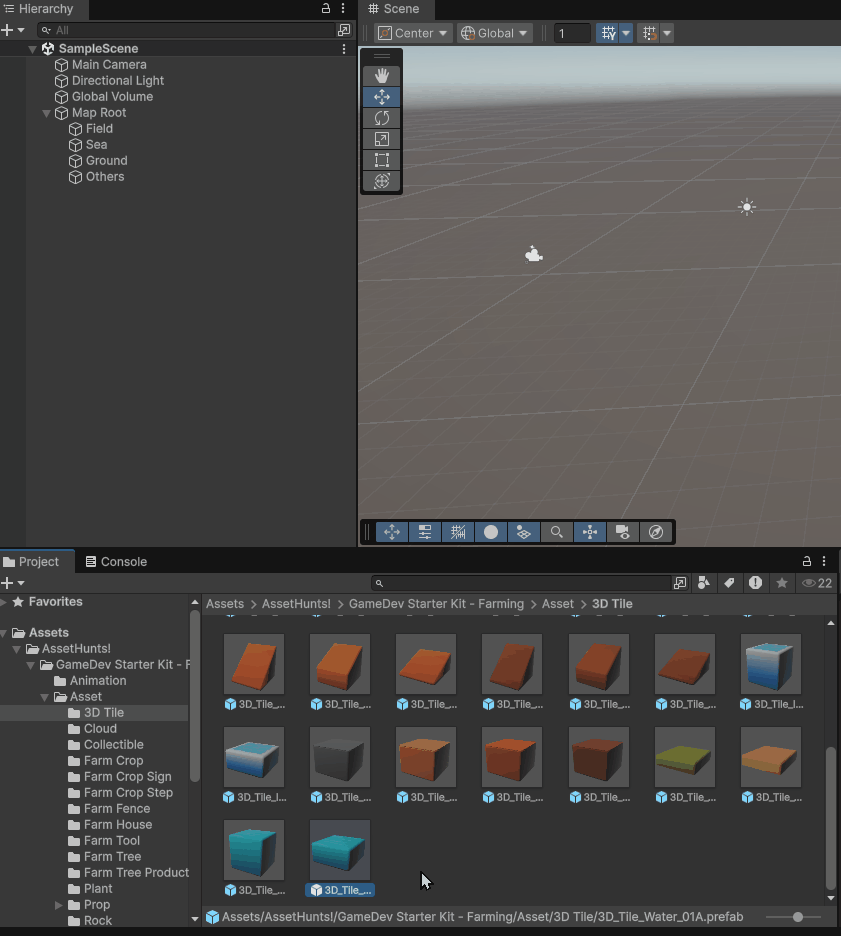Adjust the asset thumbnail size slider
The image size is (841, 936).
[x=797, y=917]
